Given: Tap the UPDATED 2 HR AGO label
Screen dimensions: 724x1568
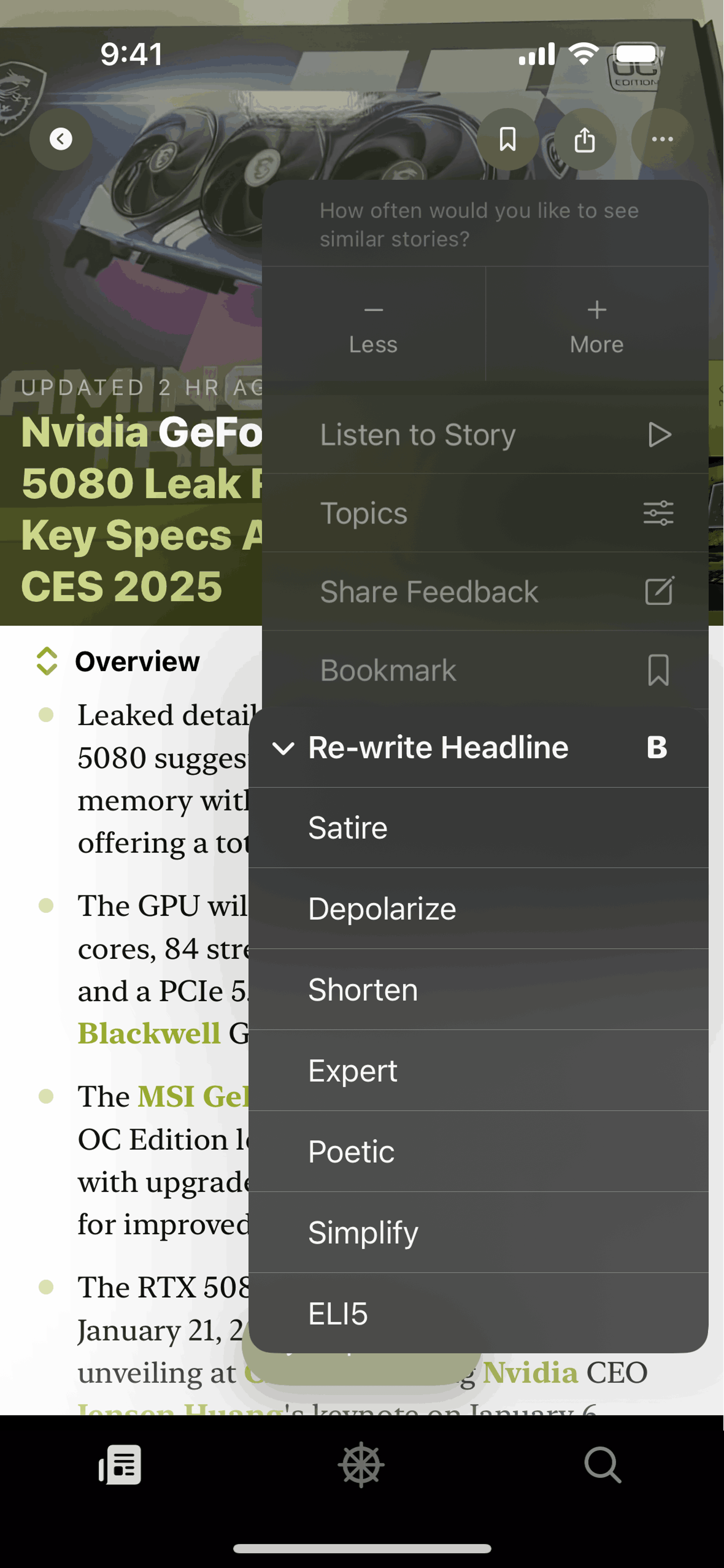Looking at the screenshot, I should click(x=142, y=387).
